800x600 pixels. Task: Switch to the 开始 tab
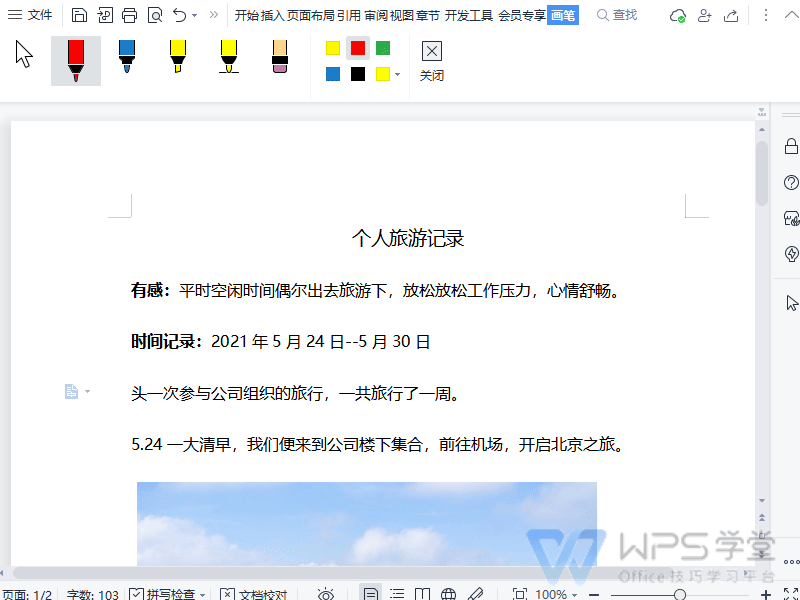tap(247, 15)
